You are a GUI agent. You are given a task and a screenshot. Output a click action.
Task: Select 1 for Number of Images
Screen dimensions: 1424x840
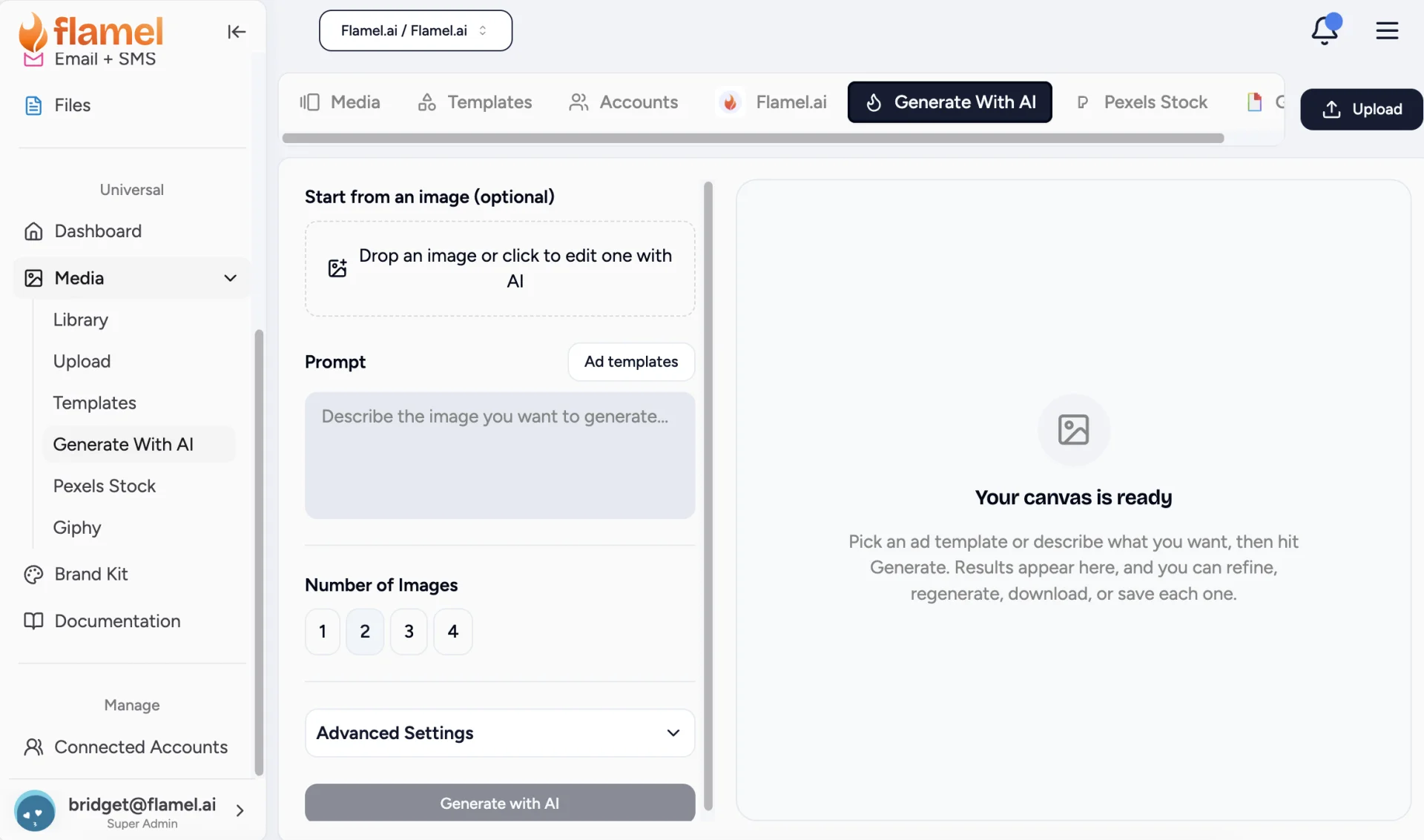pyautogui.click(x=323, y=632)
